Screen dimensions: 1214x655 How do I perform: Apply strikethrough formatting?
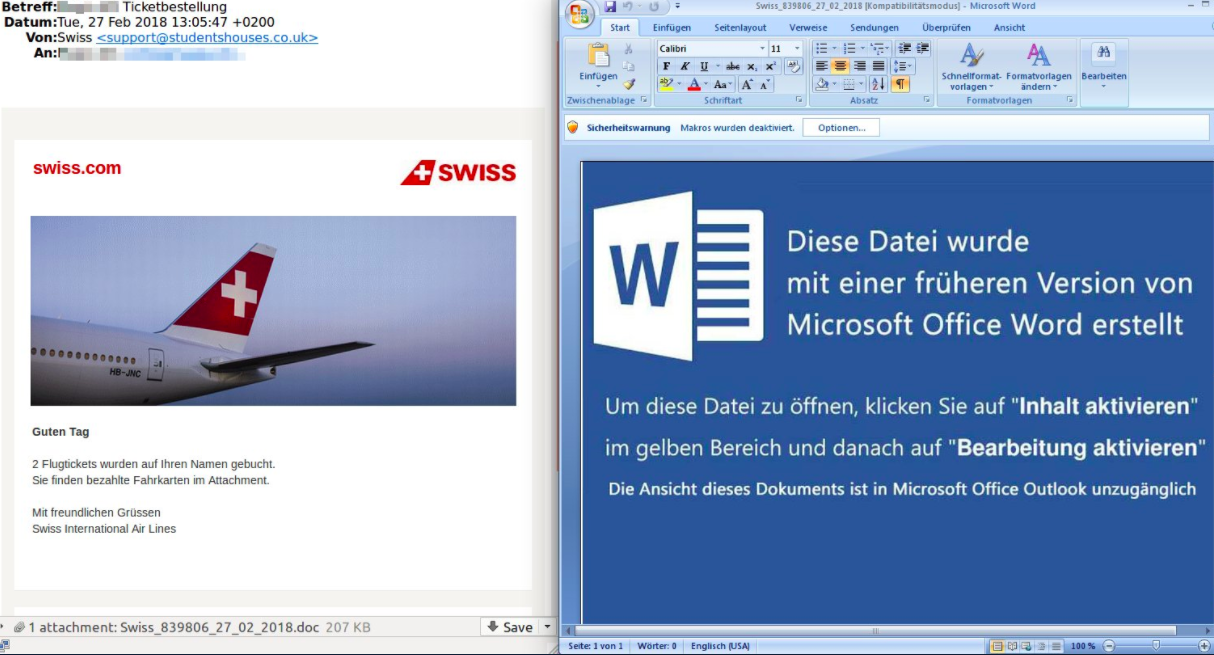click(x=732, y=66)
